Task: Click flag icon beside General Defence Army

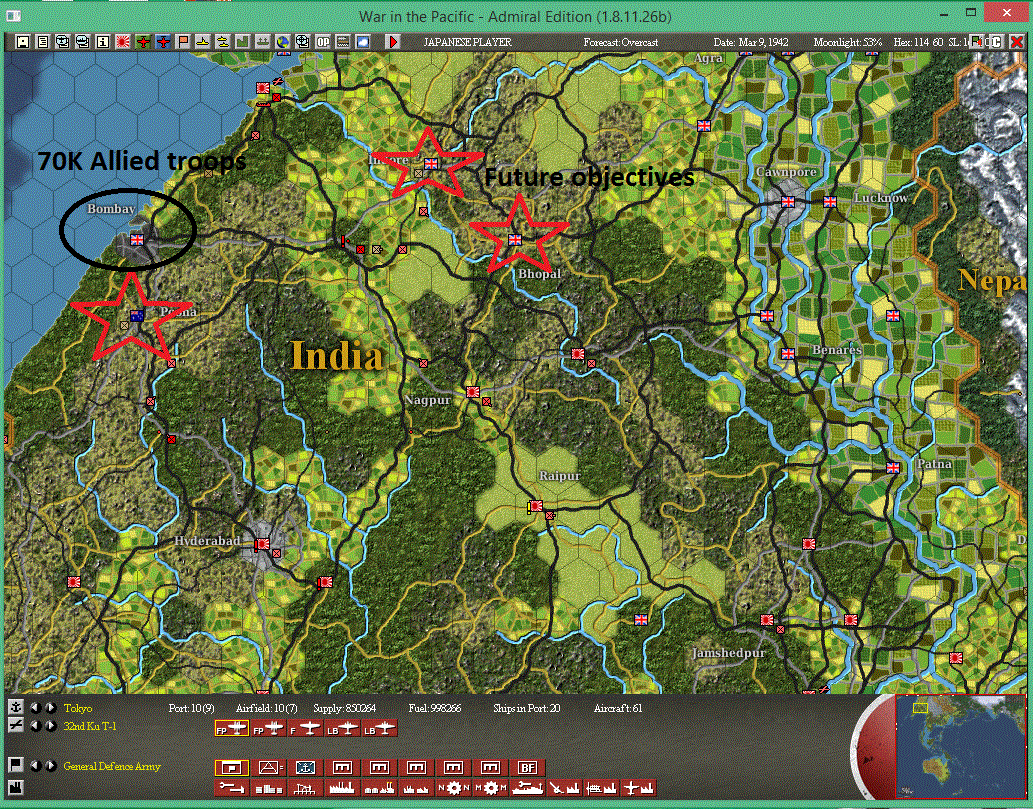Action: [x=15, y=765]
